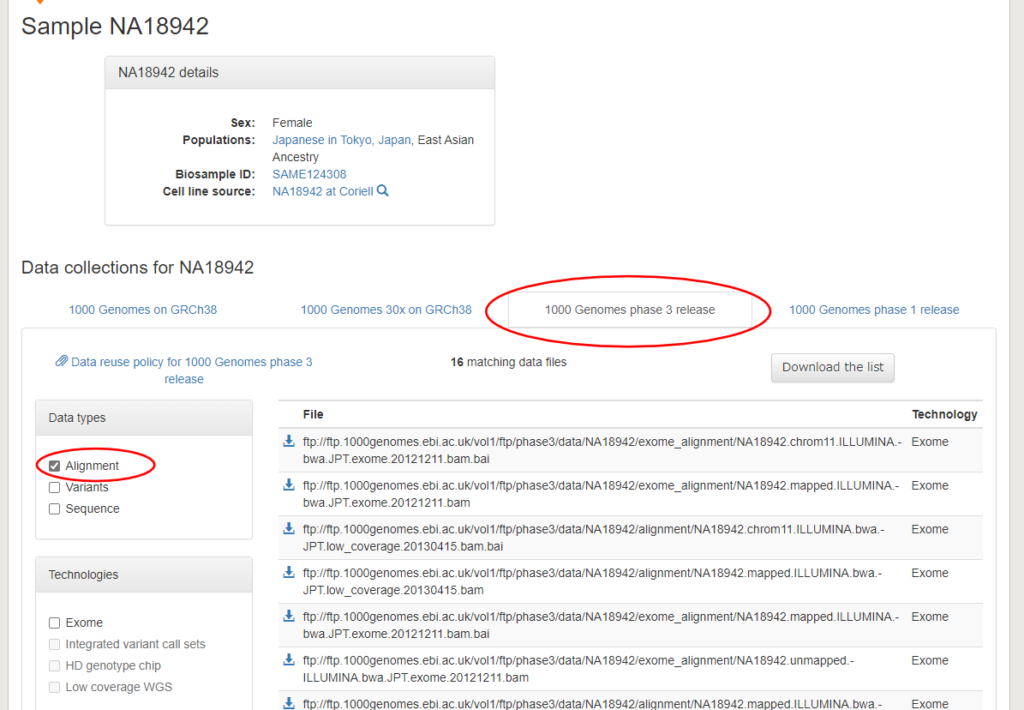
Task: Select 1000 Genomes phase 1 release tab
Action: (x=873, y=310)
